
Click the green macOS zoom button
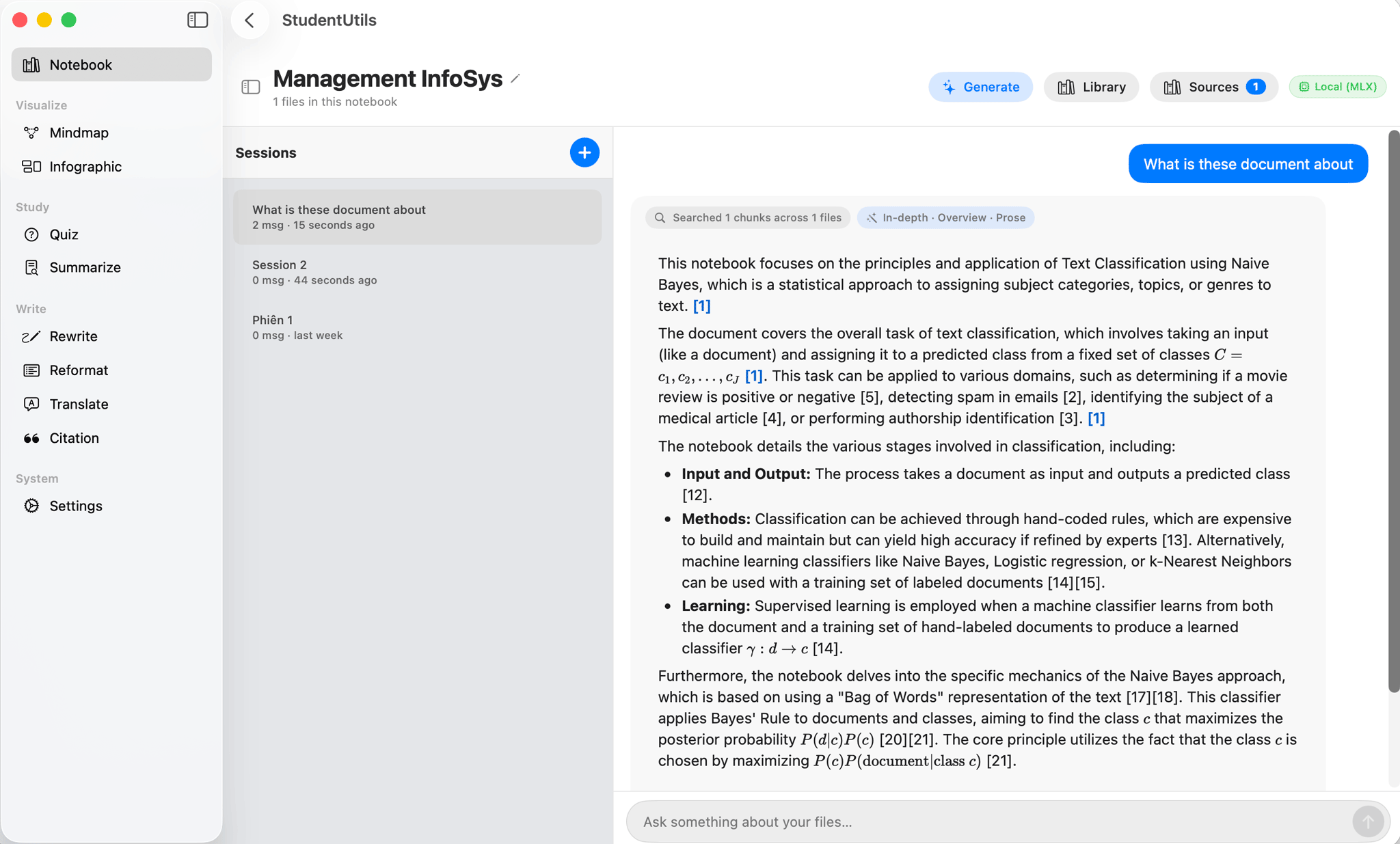pyautogui.click(x=68, y=20)
